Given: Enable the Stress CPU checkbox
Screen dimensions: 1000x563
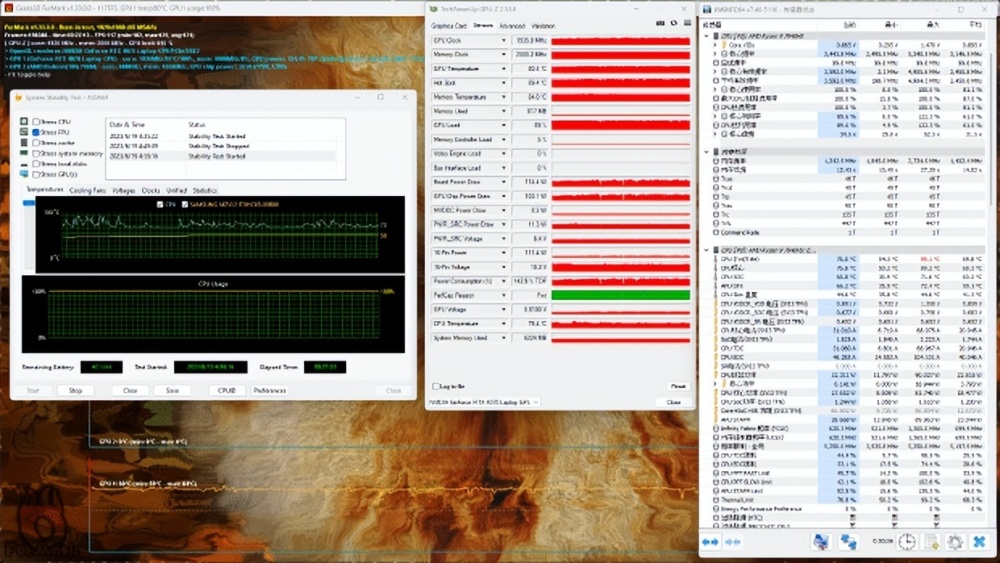Looking at the screenshot, I should [36, 121].
